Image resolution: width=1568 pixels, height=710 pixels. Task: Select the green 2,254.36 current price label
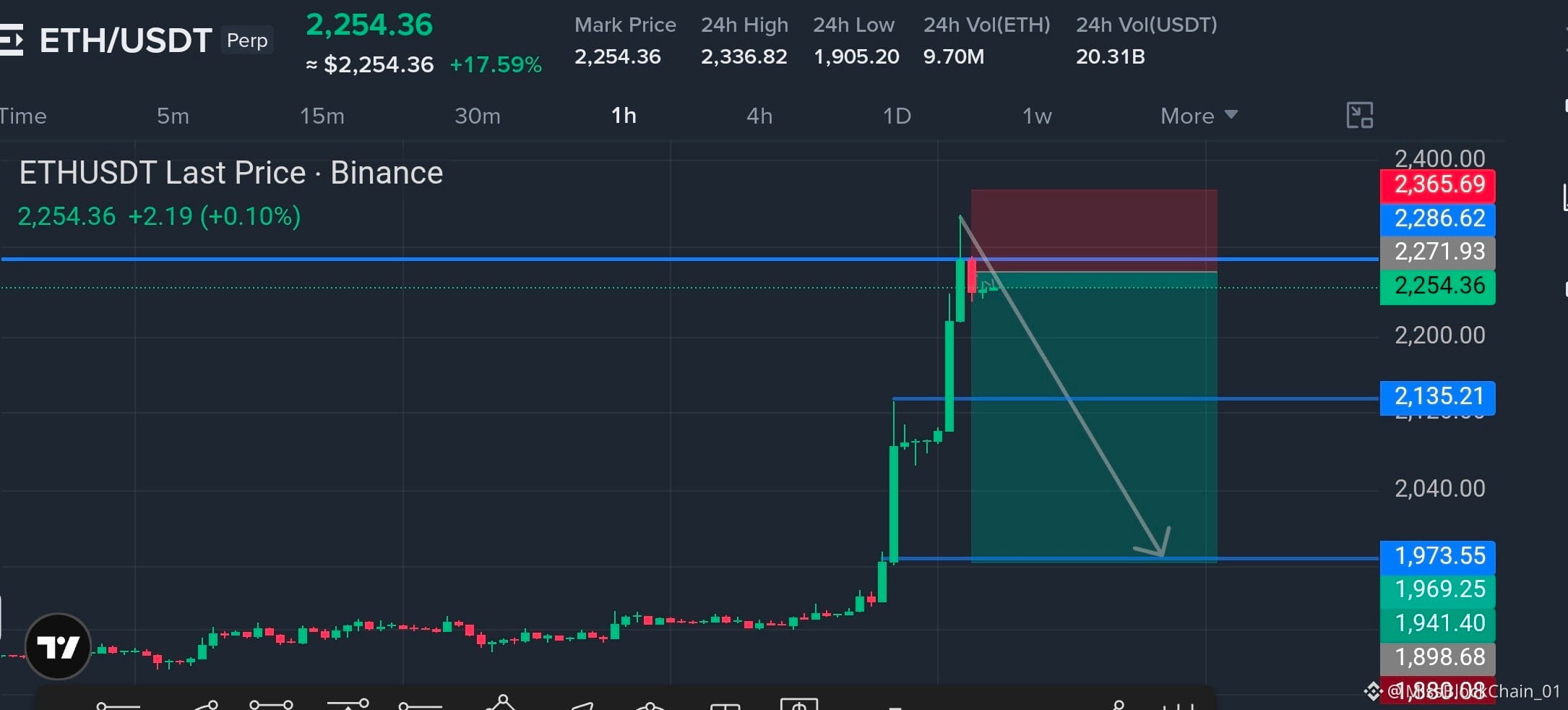coord(1437,286)
